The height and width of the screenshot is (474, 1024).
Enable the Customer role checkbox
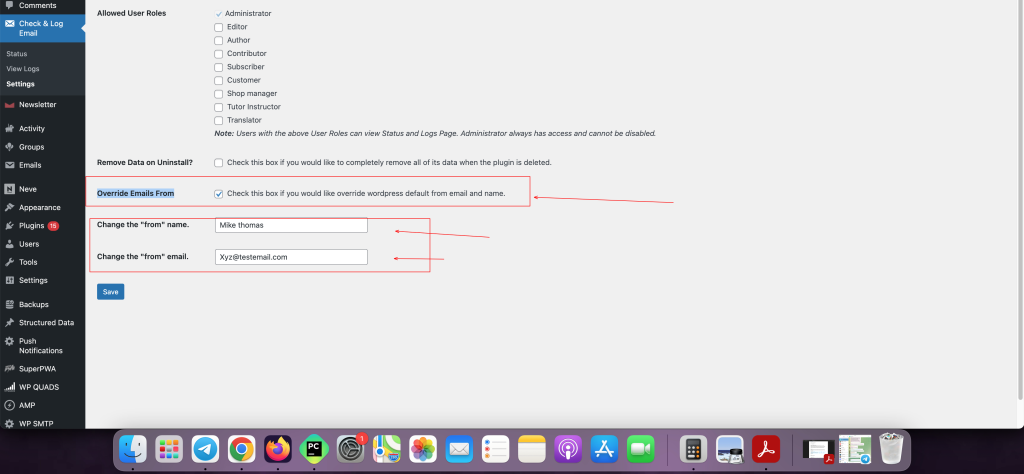[219, 81]
